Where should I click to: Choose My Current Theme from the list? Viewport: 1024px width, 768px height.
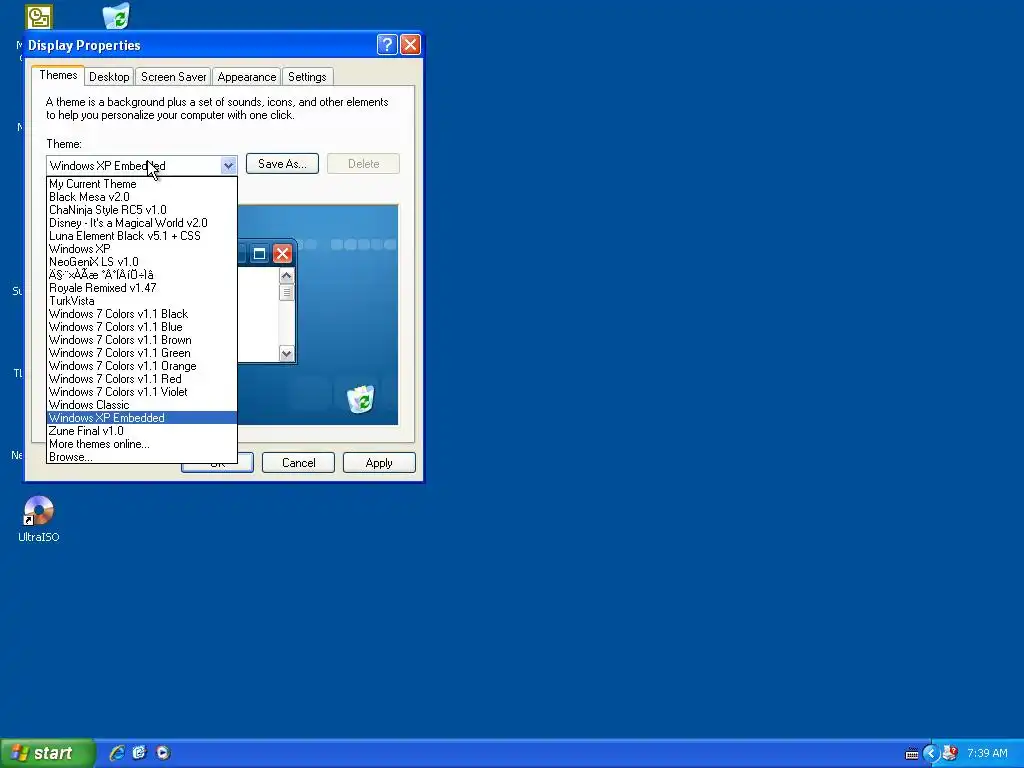pyautogui.click(x=142, y=184)
